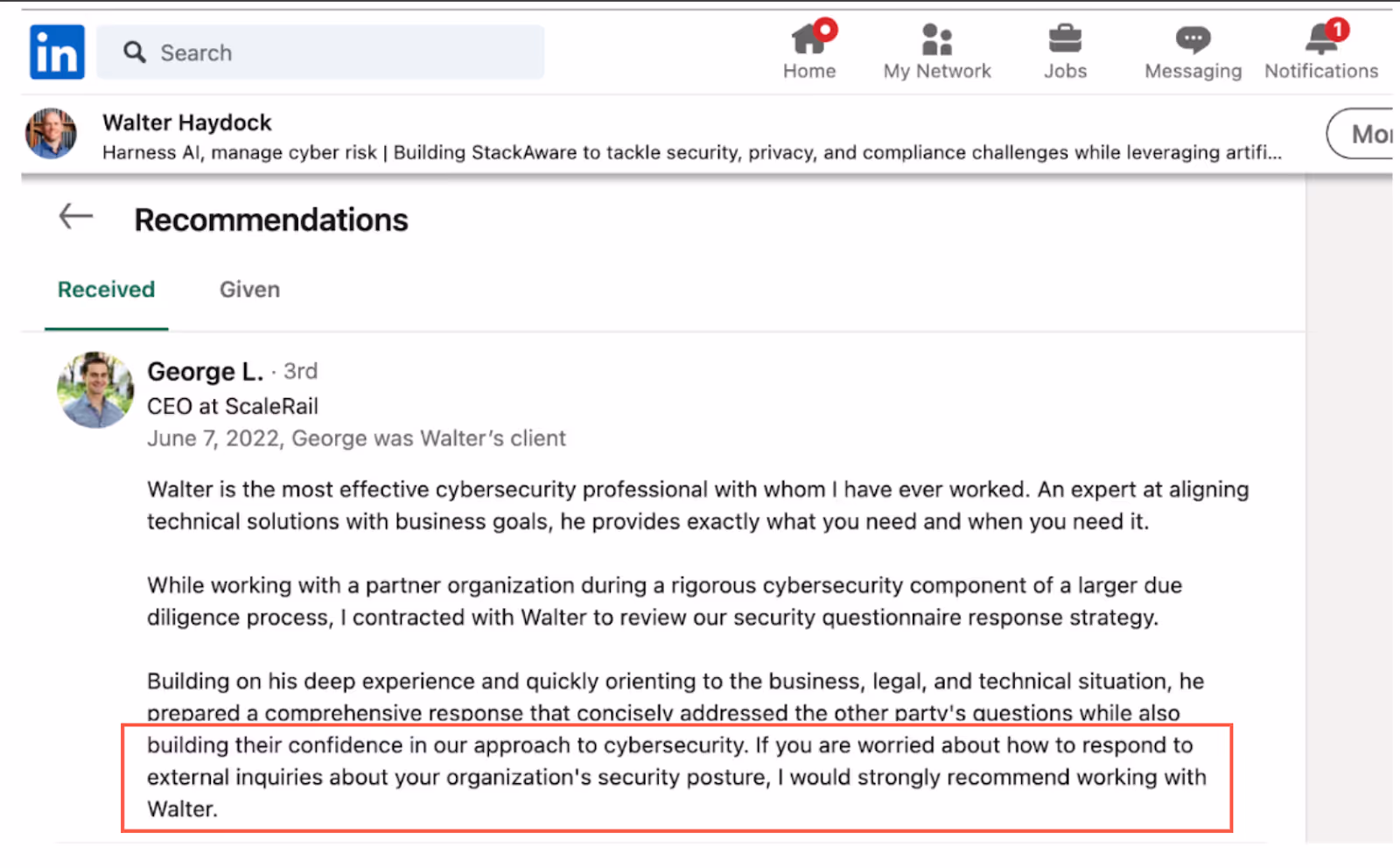The height and width of the screenshot is (868, 1400).
Task: Open George L.'s profile
Action: coord(205,371)
